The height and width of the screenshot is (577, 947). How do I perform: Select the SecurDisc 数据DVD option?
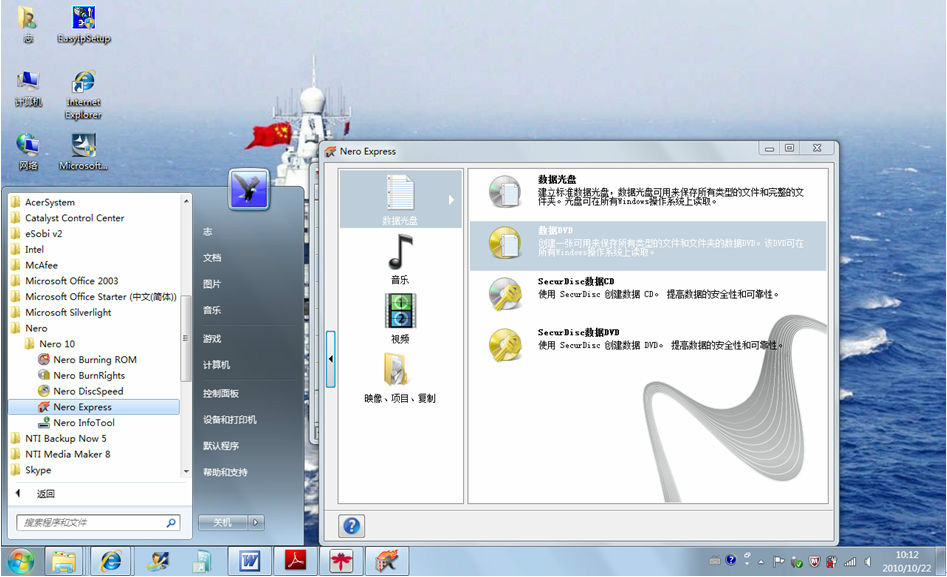tap(647, 344)
